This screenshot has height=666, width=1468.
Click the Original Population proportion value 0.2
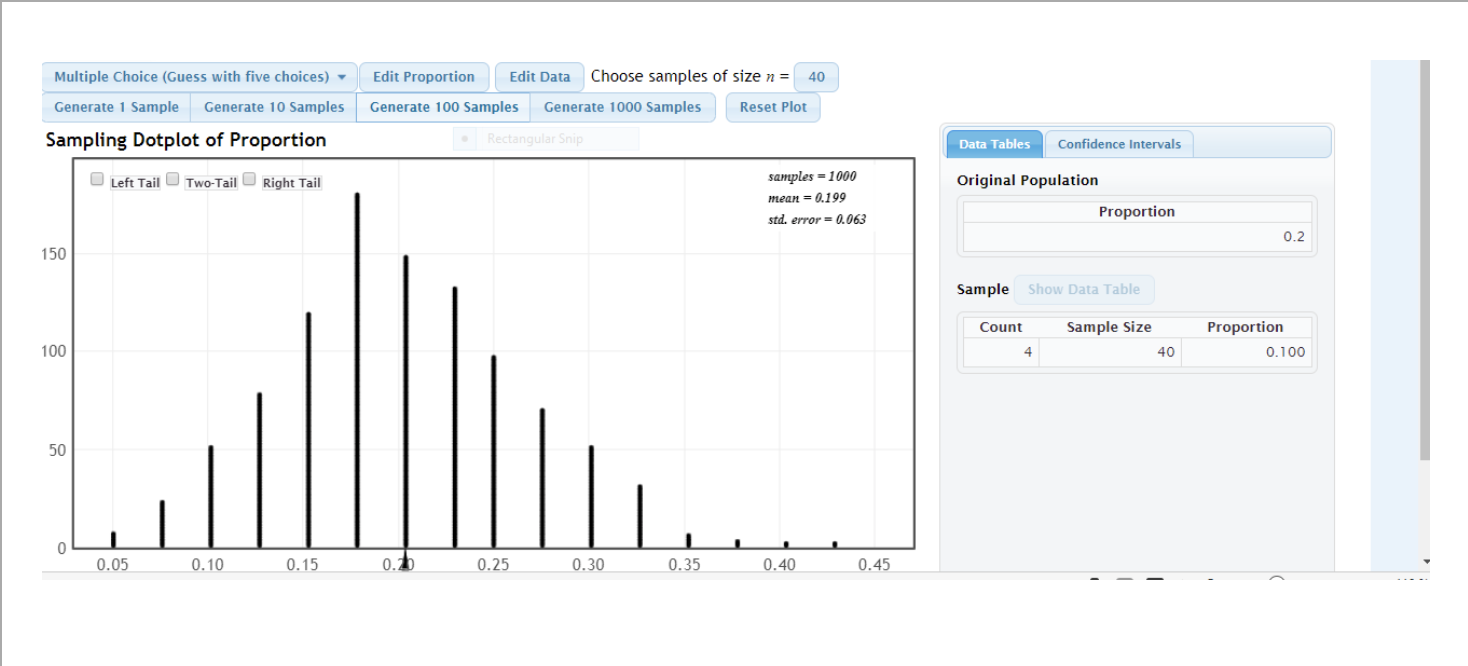click(1296, 236)
